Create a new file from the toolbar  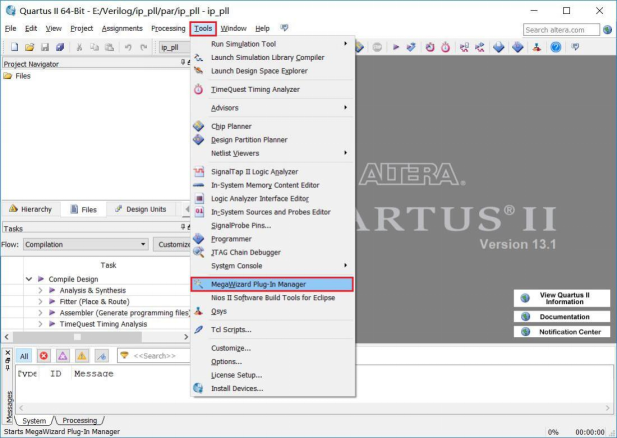coord(15,47)
